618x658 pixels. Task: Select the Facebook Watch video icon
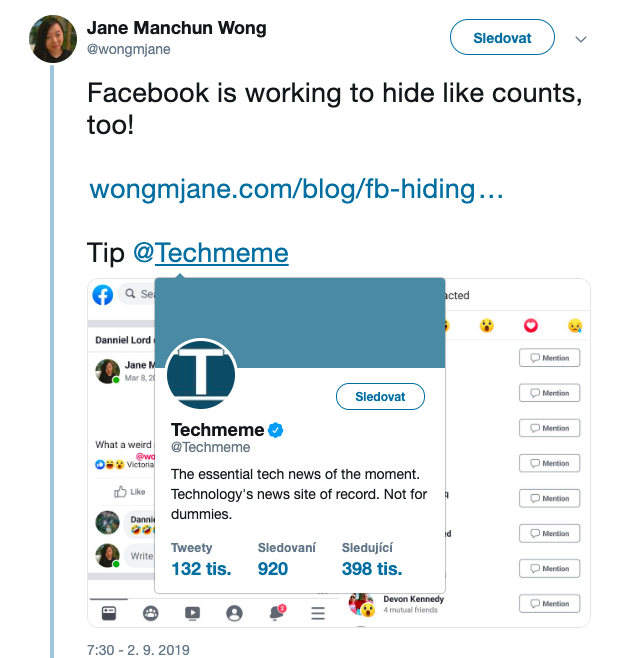click(x=192, y=613)
